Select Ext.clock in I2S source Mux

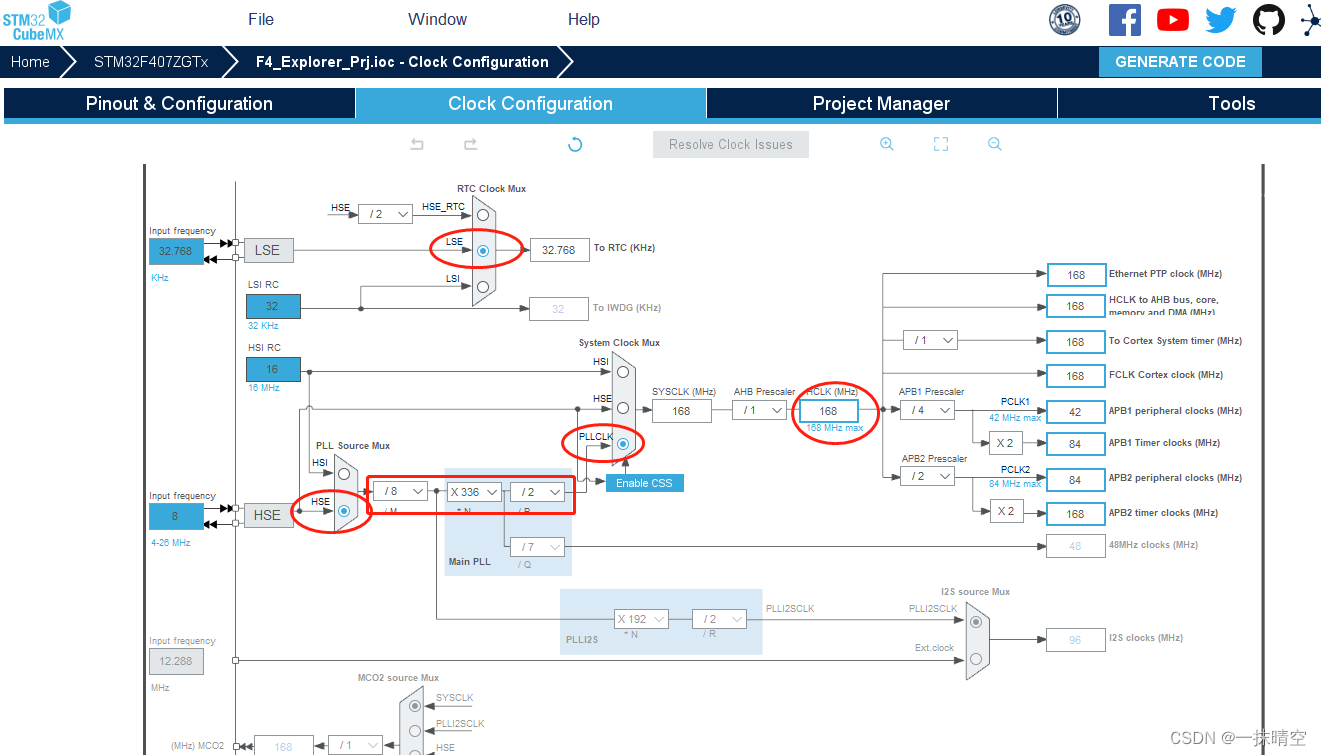click(x=976, y=657)
